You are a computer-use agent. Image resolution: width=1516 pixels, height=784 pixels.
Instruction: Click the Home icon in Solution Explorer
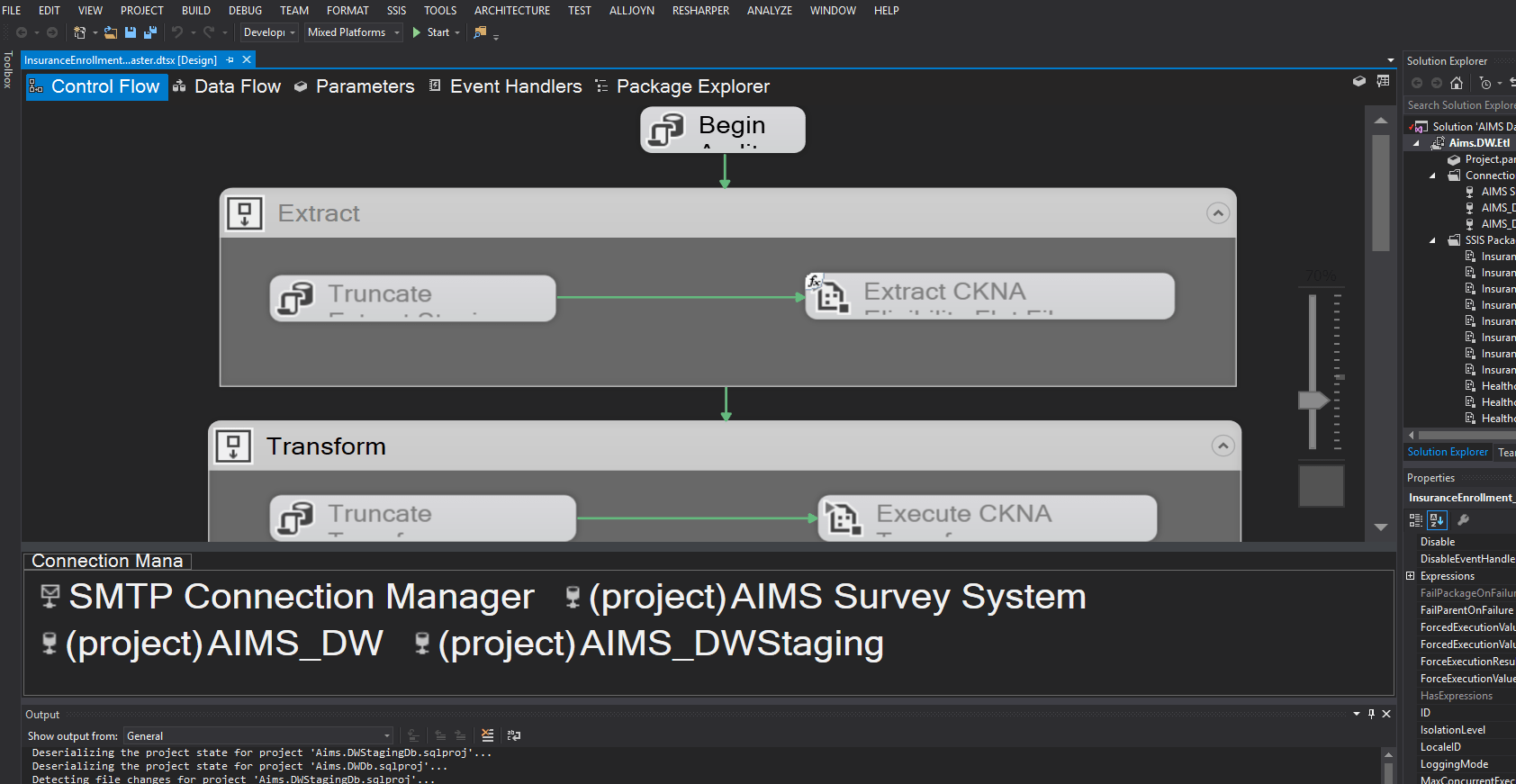(1457, 83)
